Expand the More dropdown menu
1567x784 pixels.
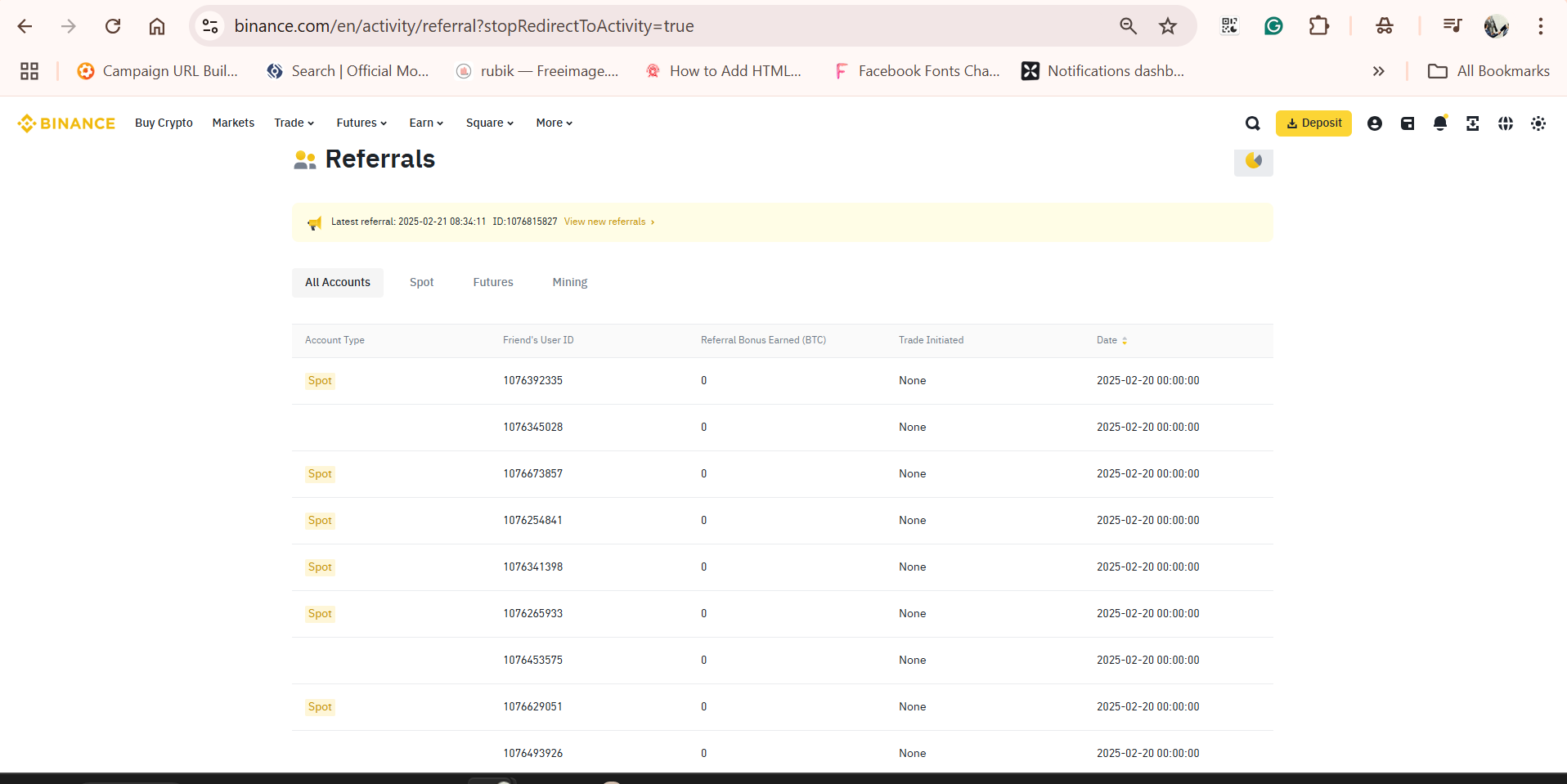(x=555, y=123)
